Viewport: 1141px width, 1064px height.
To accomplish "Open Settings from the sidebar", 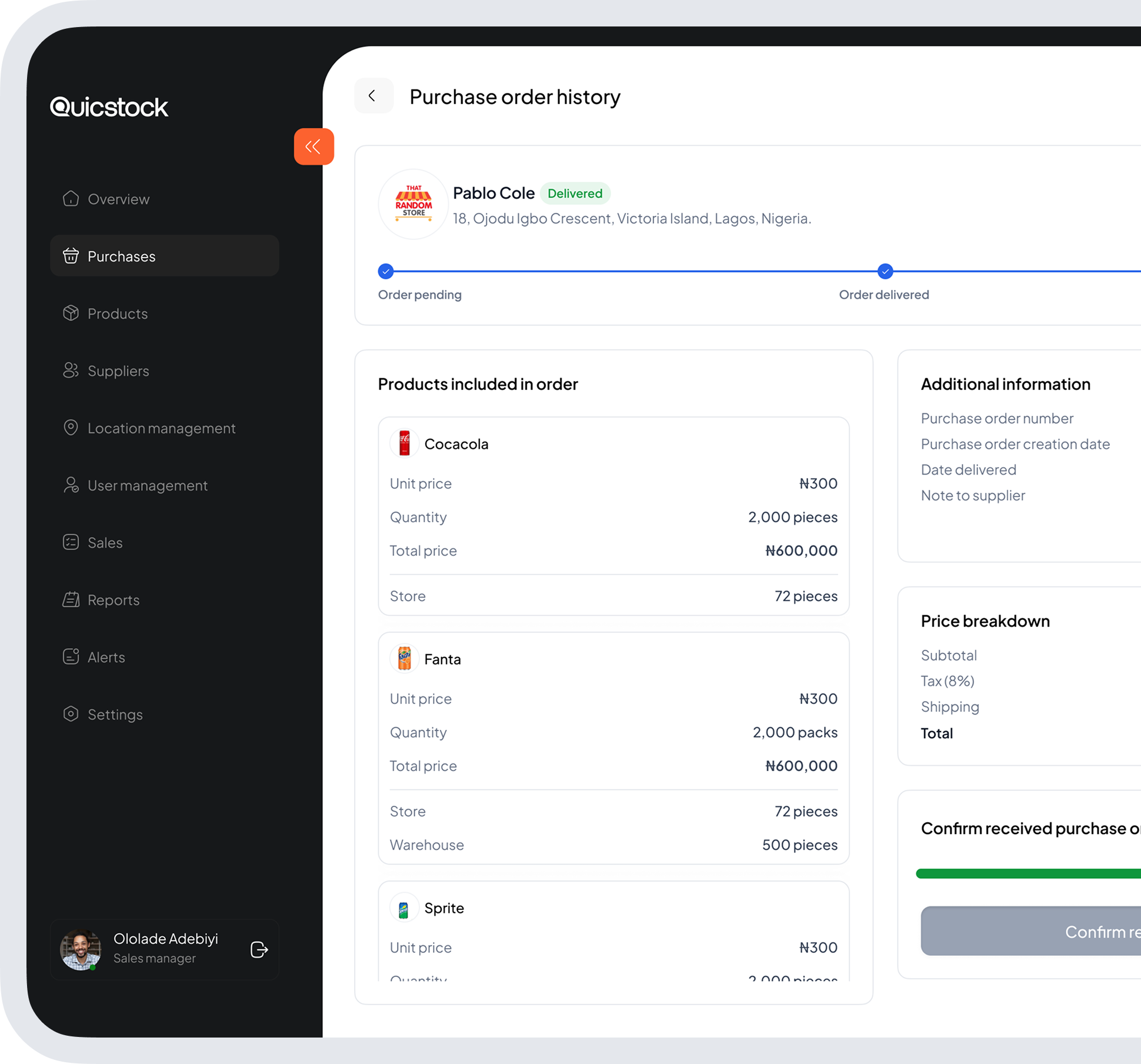I will (165, 714).
